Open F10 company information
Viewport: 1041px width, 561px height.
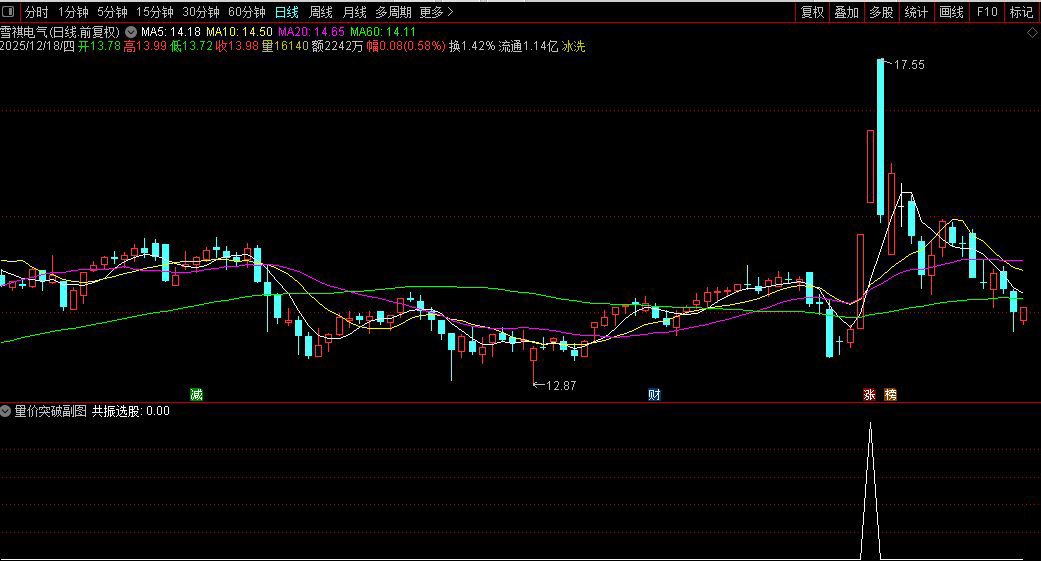(987, 12)
